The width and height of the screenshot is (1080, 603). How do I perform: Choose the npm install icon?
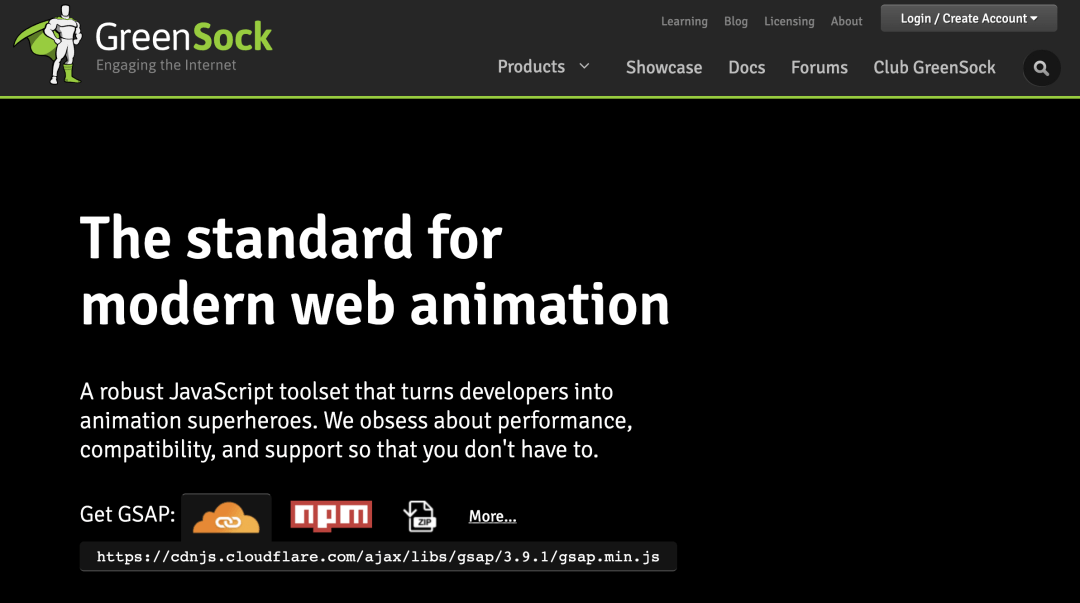pos(331,516)
